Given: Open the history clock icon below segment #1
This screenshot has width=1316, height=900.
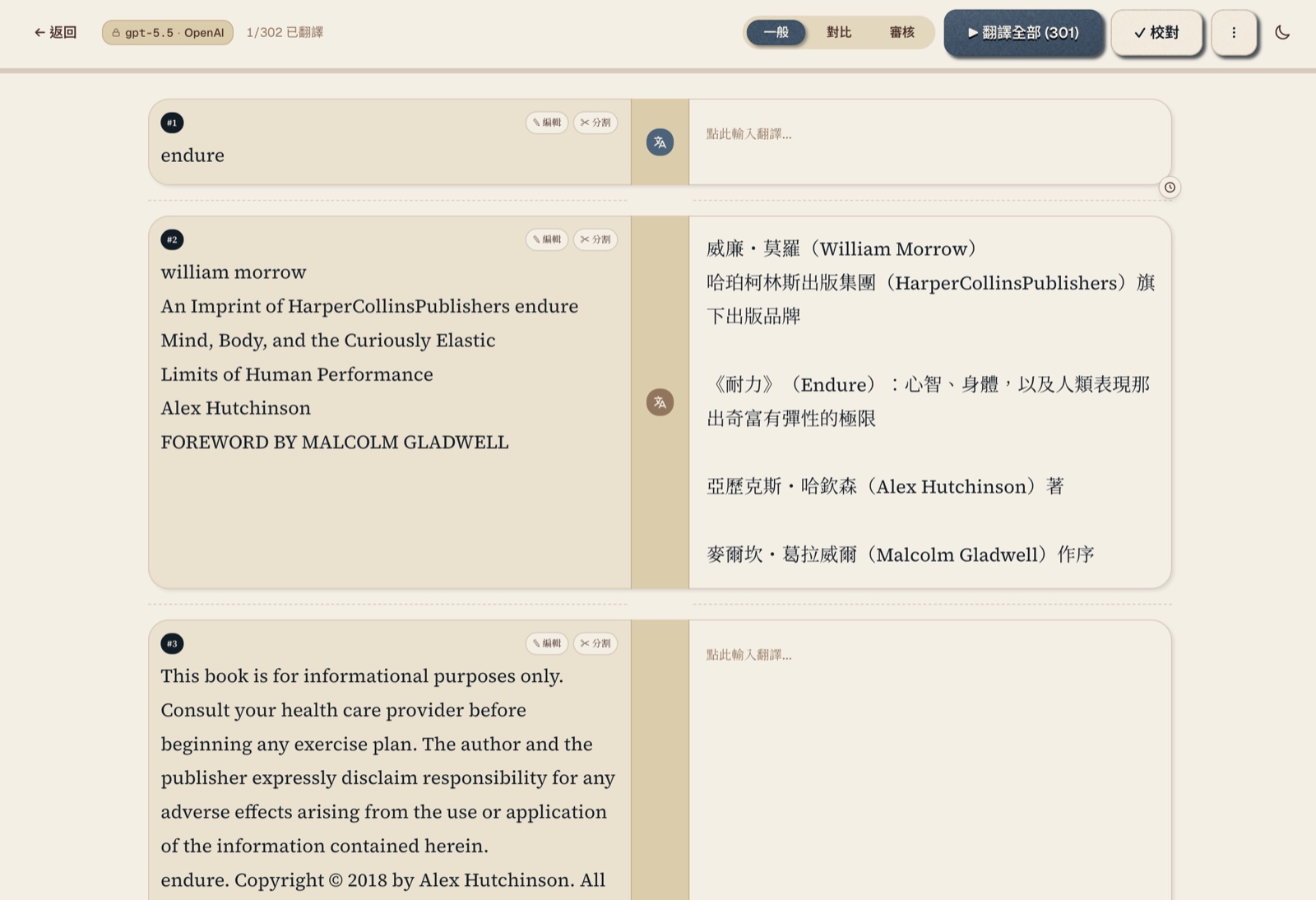Looking at the screenshot, I should 1170,188.
